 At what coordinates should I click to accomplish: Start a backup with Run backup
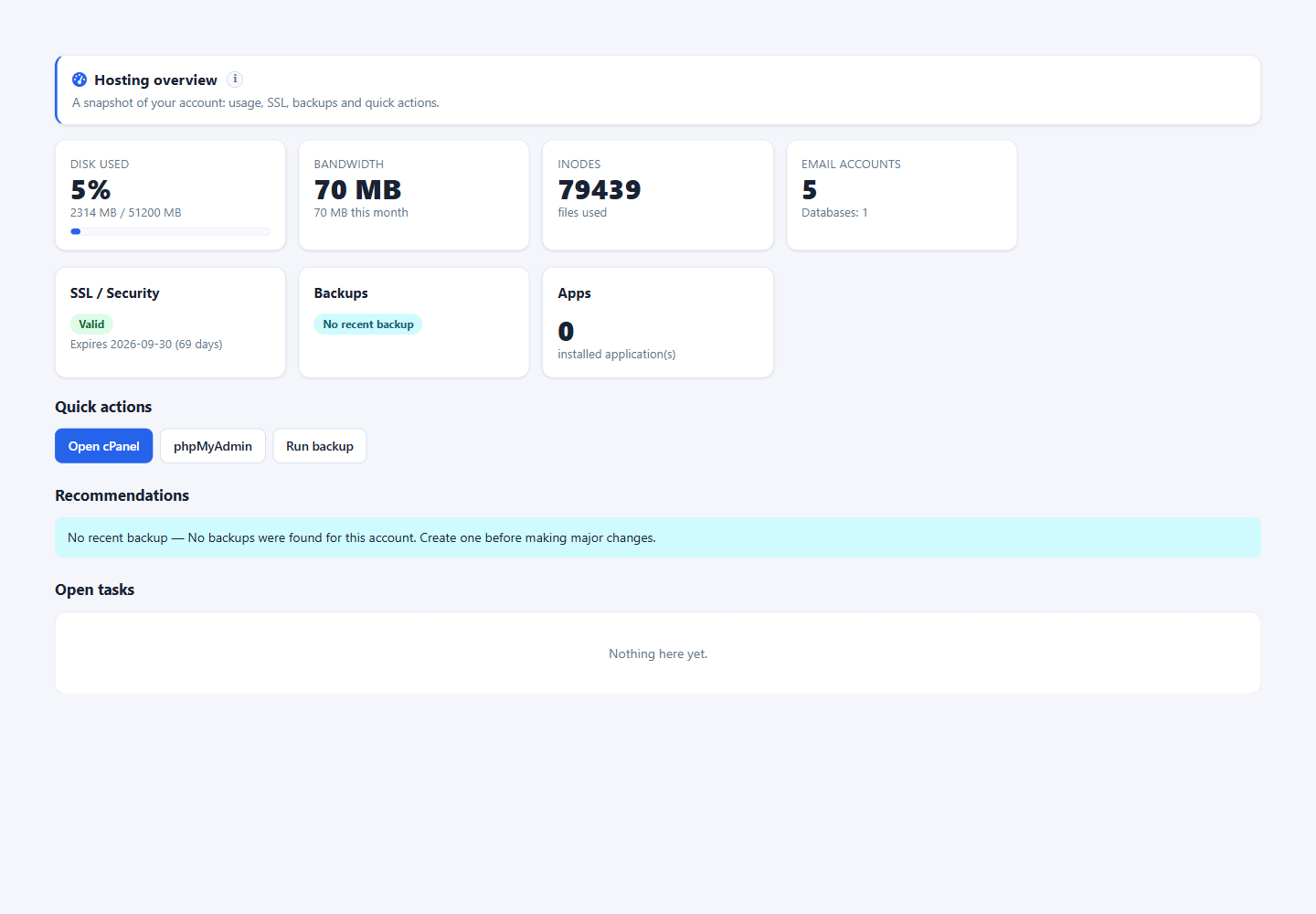[320, 446]
